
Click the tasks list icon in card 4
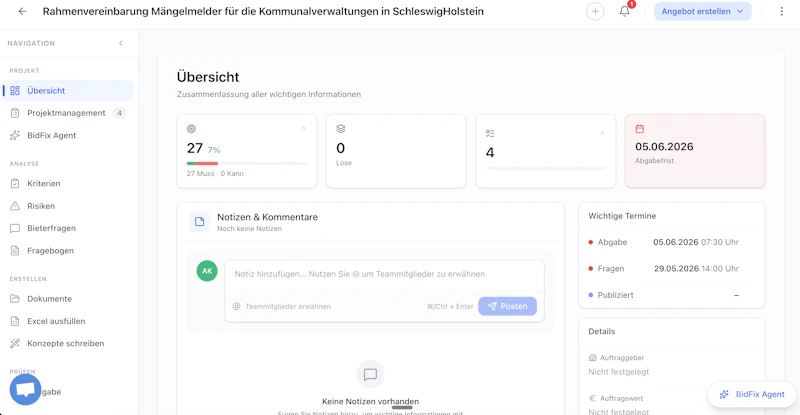[490, 133]
